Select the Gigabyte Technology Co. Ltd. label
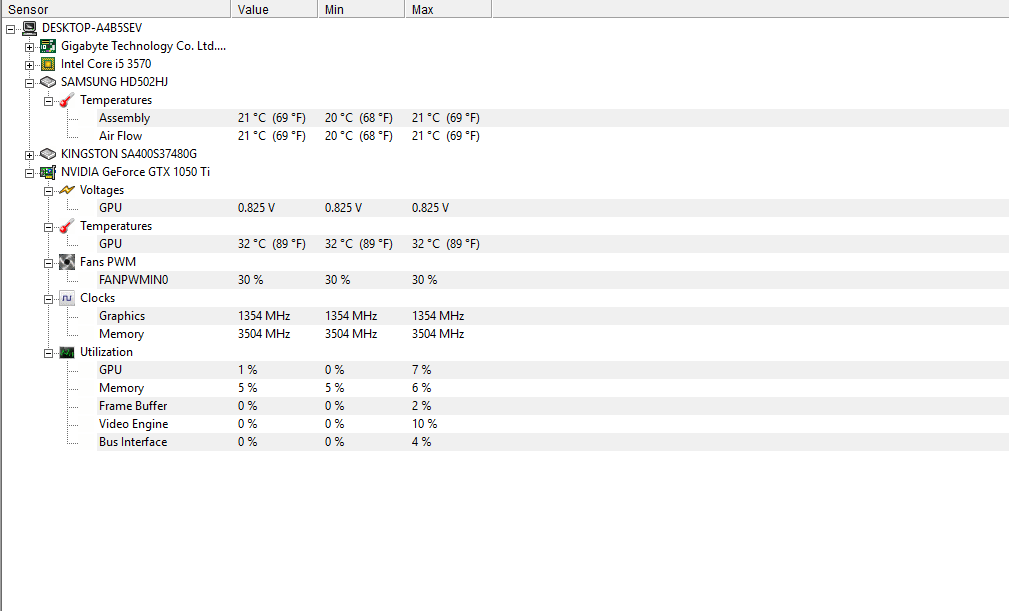This screenshot has width=1009, height=611. [x=143, y=46]
